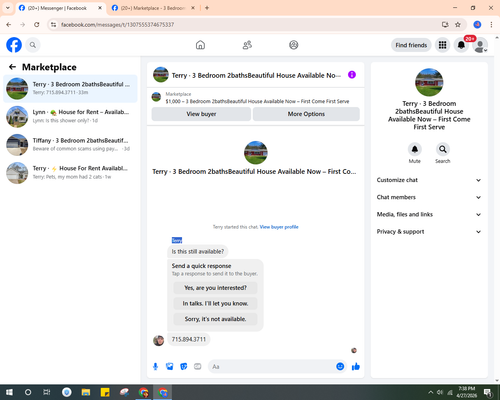This screenshot has width=500, height=400.
Task: Open a new browser tab
Action: (x=207, y=8)
